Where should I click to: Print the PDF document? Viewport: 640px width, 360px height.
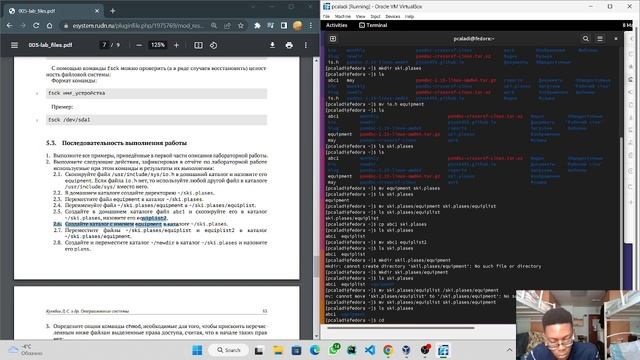(x=289, y=45)
